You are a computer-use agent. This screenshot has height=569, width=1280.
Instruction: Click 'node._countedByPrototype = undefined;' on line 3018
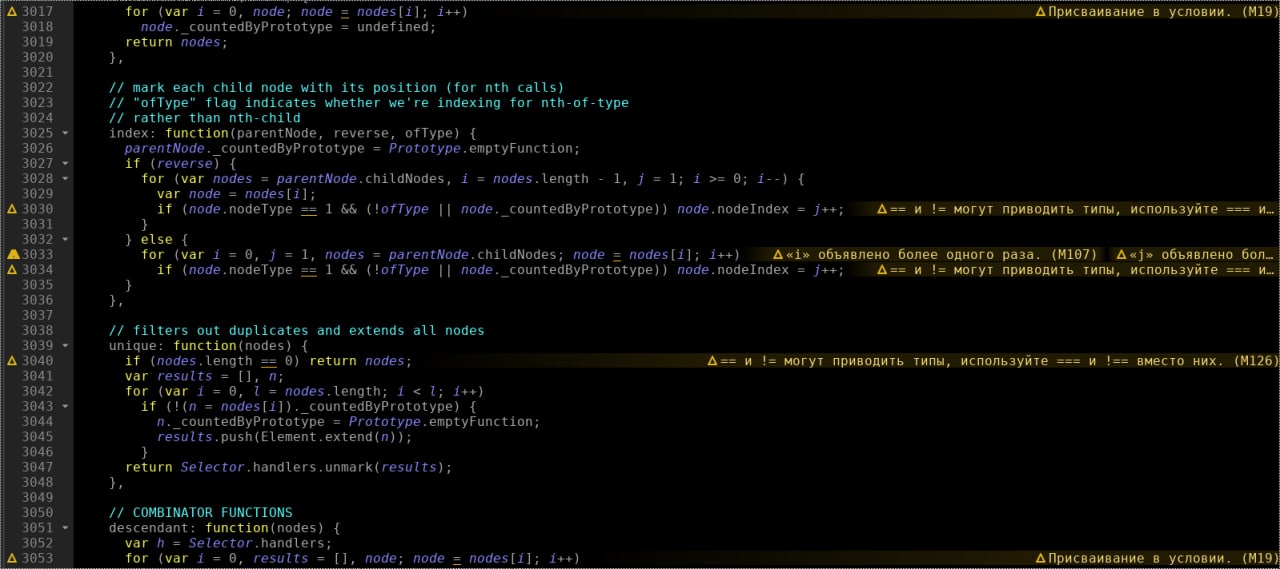pyautogui.click(x=288, y=27)
